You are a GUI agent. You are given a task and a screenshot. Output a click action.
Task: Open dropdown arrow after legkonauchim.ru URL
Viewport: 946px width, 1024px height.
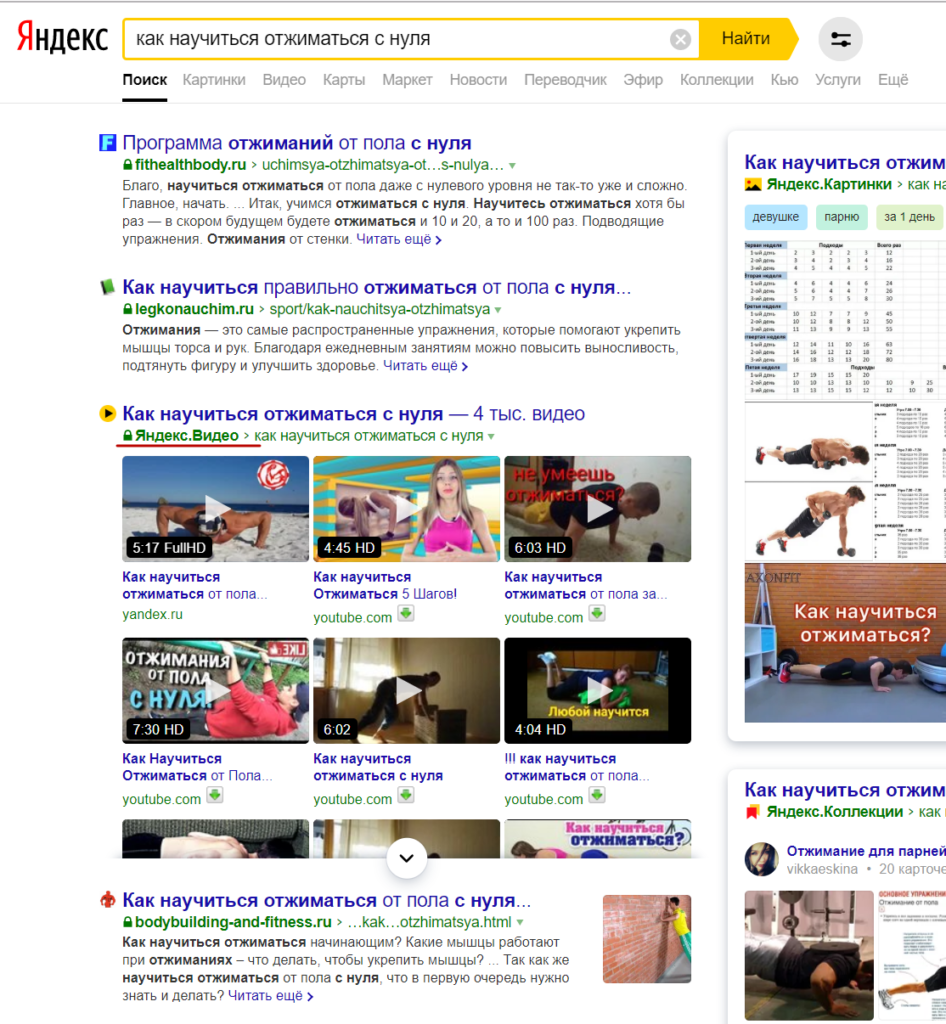click(497, 310)
